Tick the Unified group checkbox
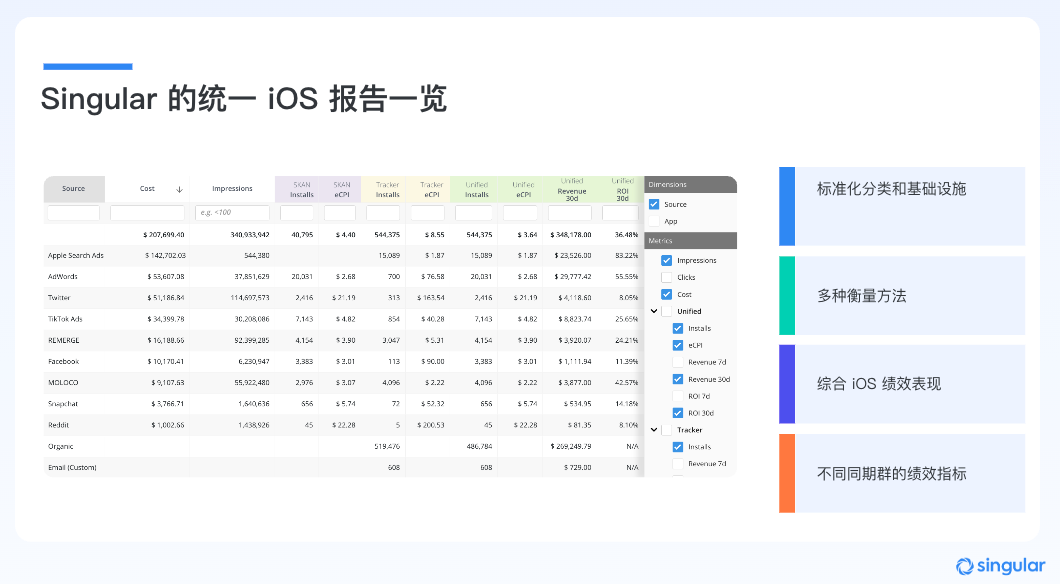 click(667, 311)
